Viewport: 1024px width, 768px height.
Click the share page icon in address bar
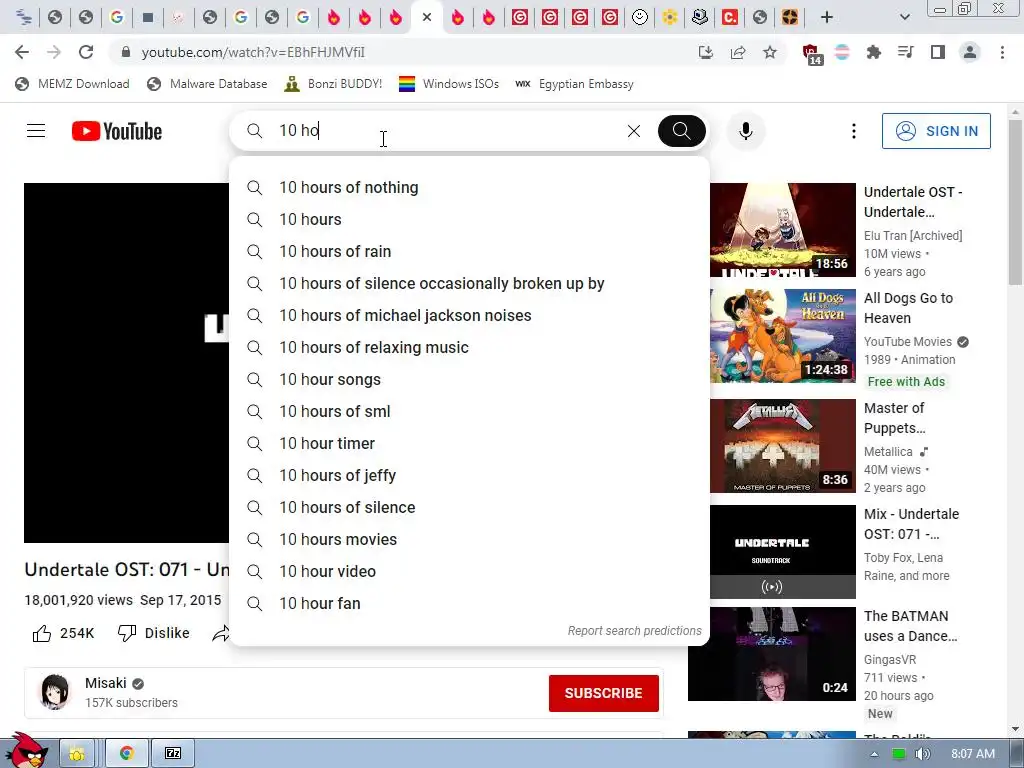(738, 52)
